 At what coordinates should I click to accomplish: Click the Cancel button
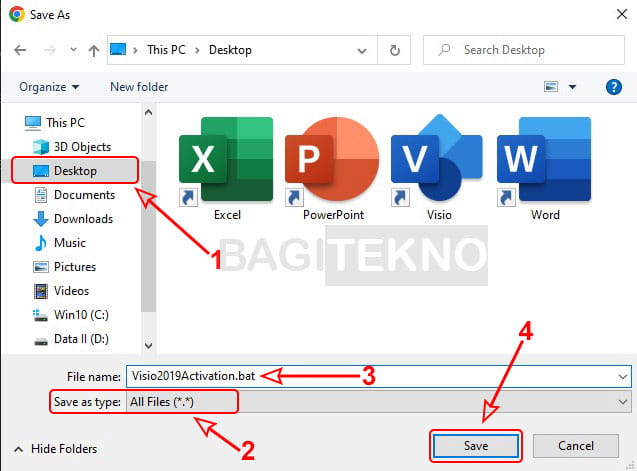coord(576,446)
